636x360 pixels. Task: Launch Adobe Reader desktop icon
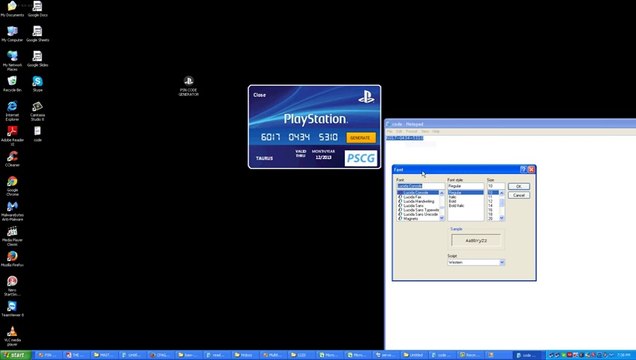coord(12,136)
